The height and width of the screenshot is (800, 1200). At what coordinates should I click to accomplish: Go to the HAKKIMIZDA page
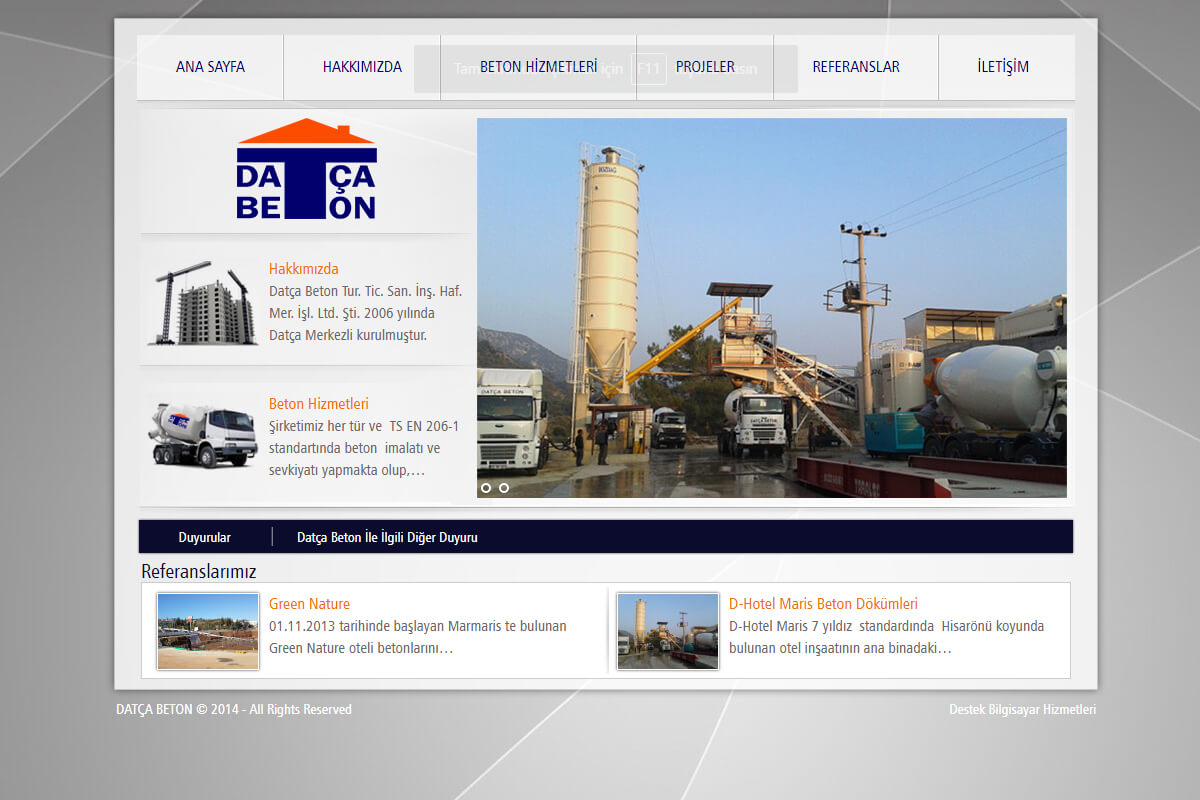click(x=362, y=67)
